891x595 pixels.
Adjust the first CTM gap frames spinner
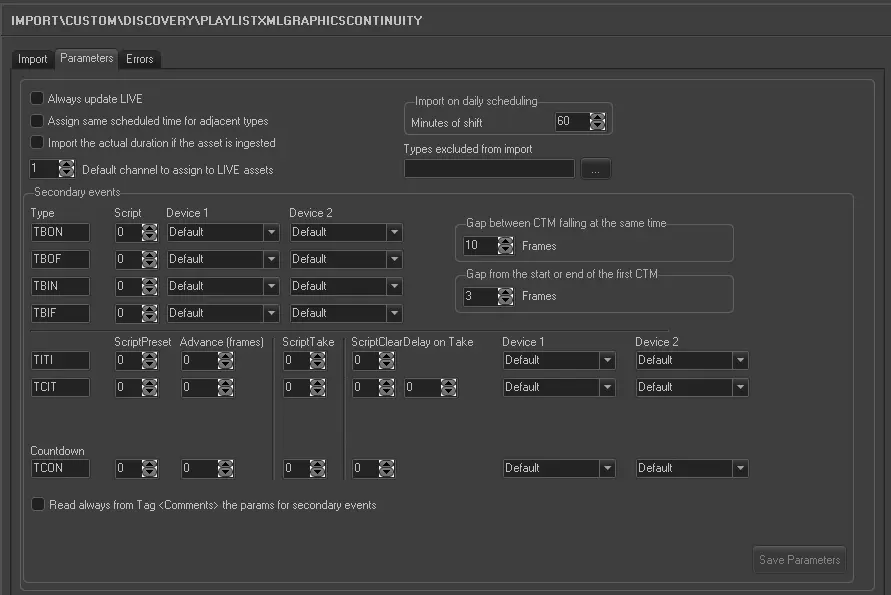[505, 296]
